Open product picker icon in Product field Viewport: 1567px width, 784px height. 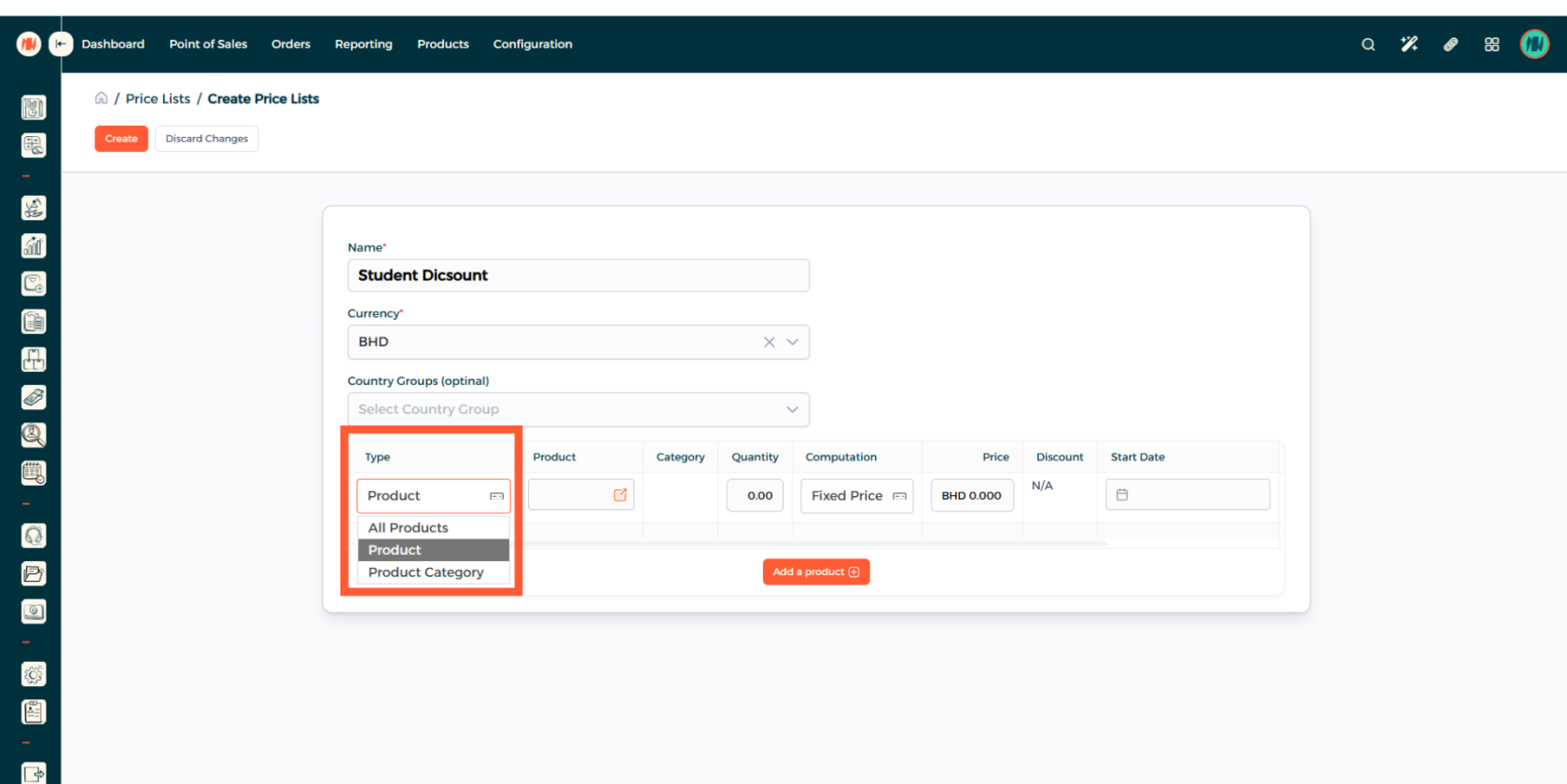coord(619,495)
